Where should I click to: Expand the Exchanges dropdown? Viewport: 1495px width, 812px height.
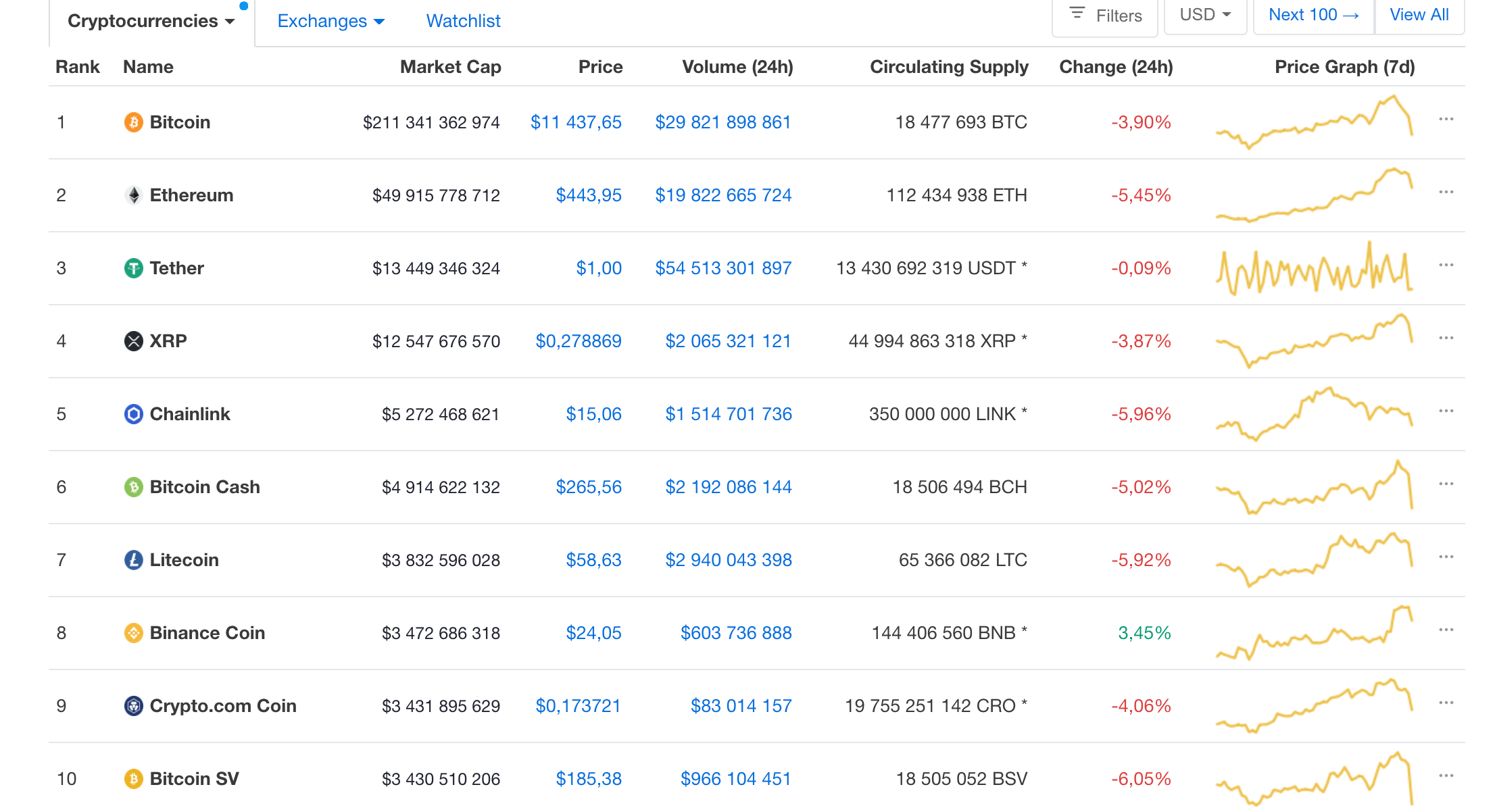pyautogui.click(x=330, y=21)
